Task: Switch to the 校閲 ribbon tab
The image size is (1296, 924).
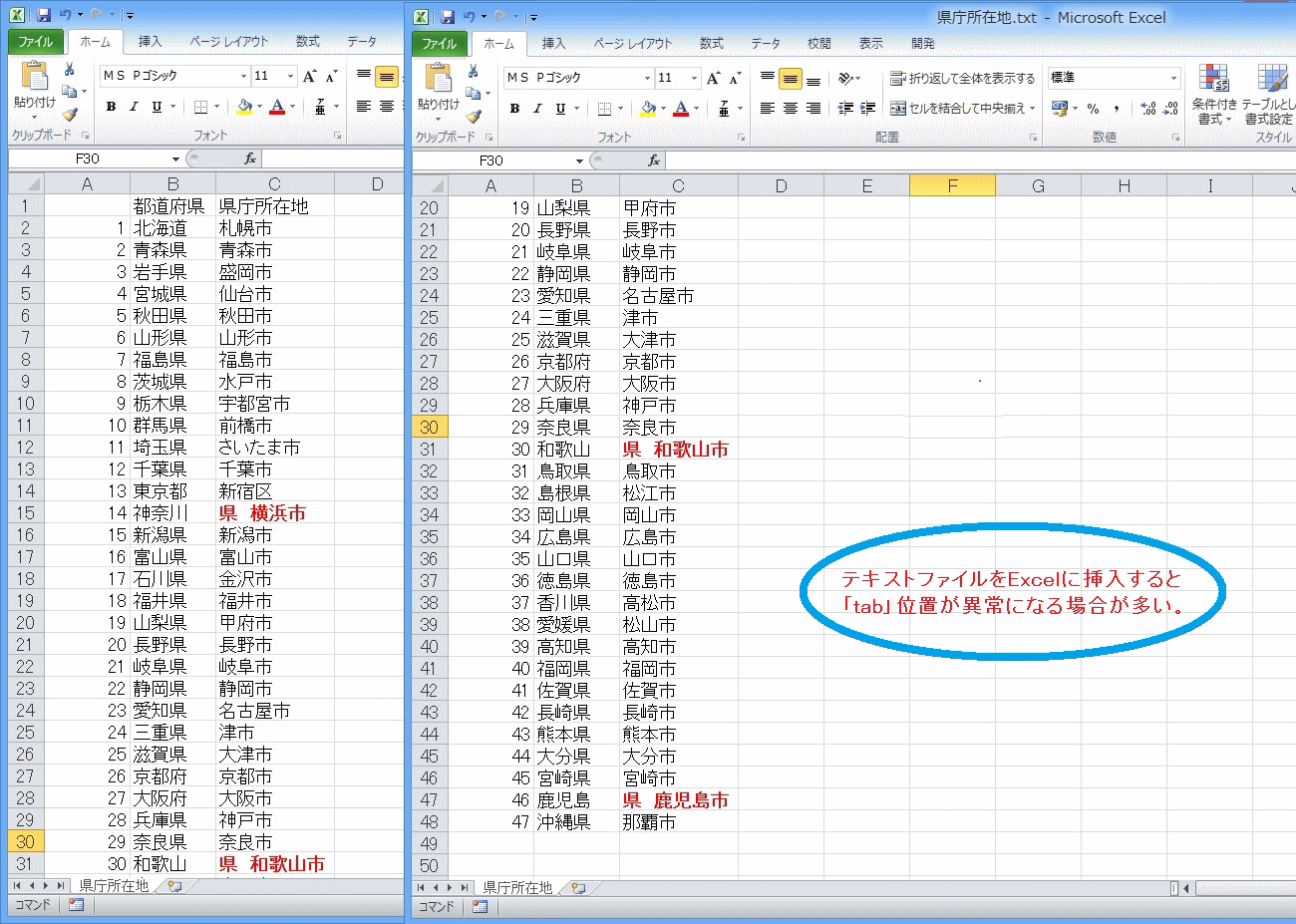Action: point(818,44)
